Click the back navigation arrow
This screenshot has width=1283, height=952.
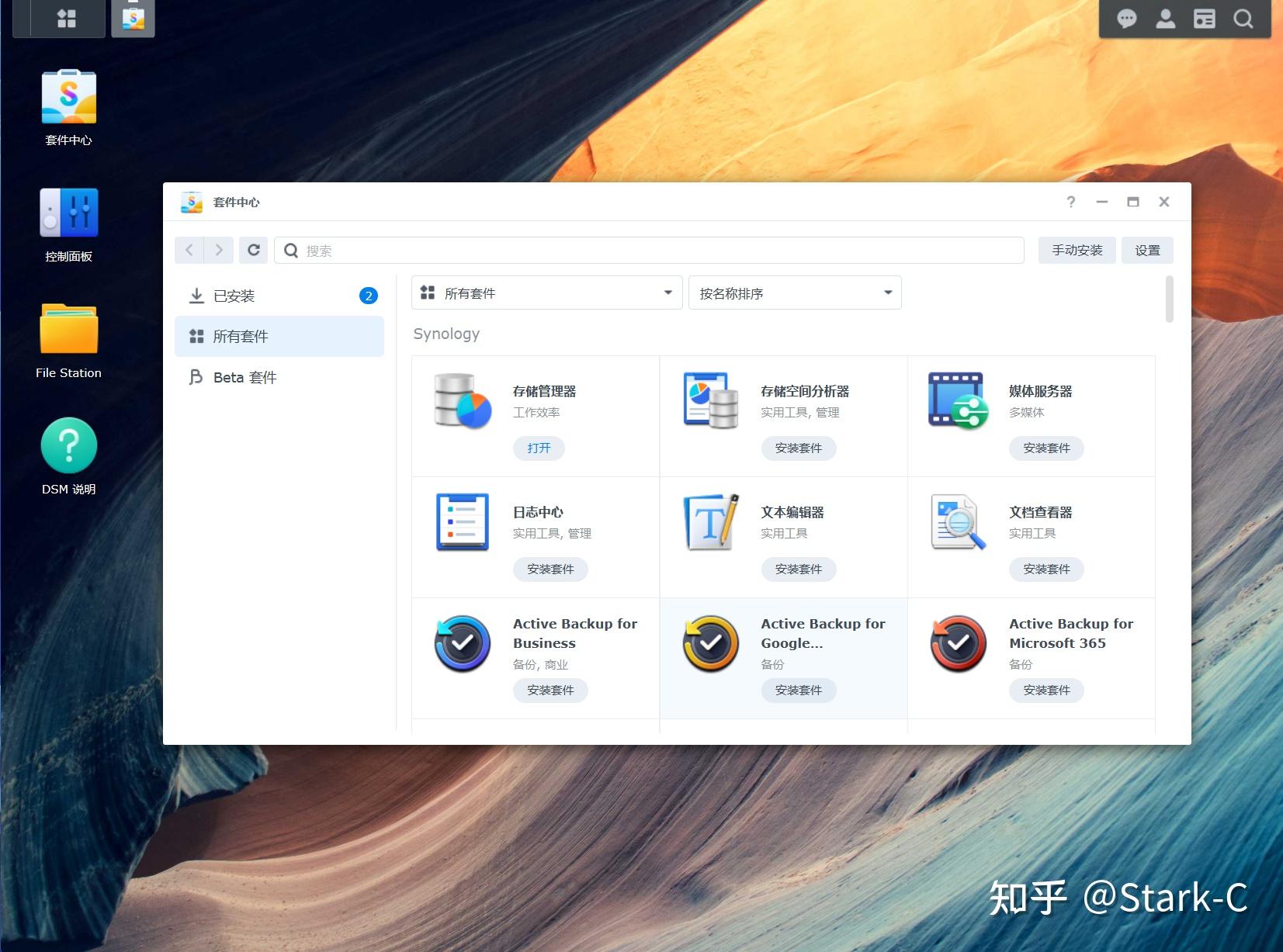(189, 250)
